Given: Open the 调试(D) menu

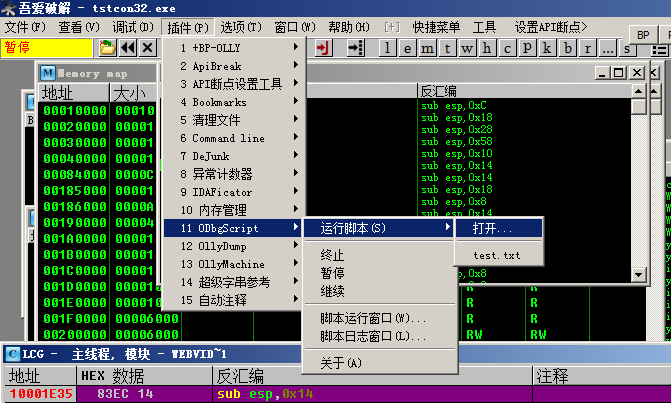Looking at the screenshot, I should [133, 27].
